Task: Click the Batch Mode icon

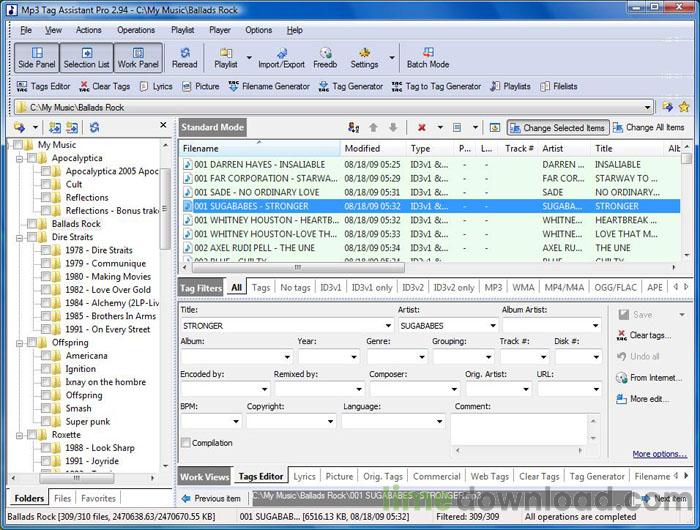Action: [x=428, y=57]
